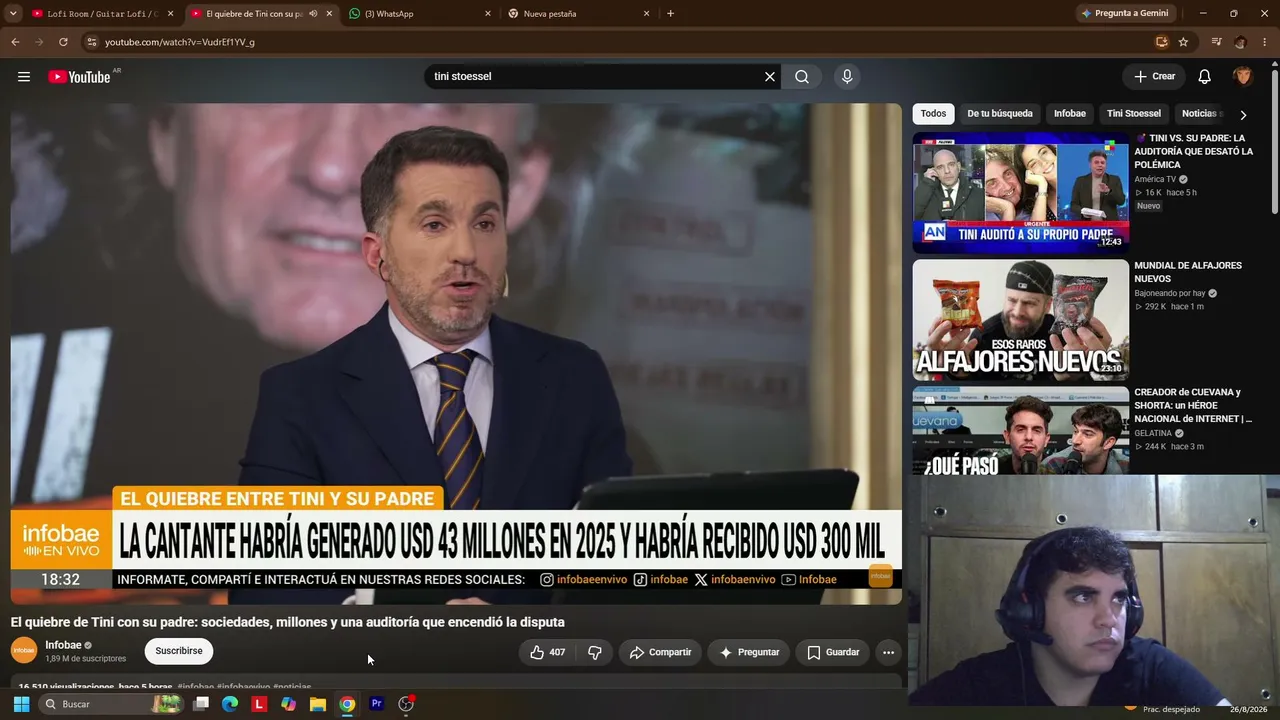Close the WhatsApp tab
The width and height of the screenshot is (1280, 720).
click(x=488, y=14)
